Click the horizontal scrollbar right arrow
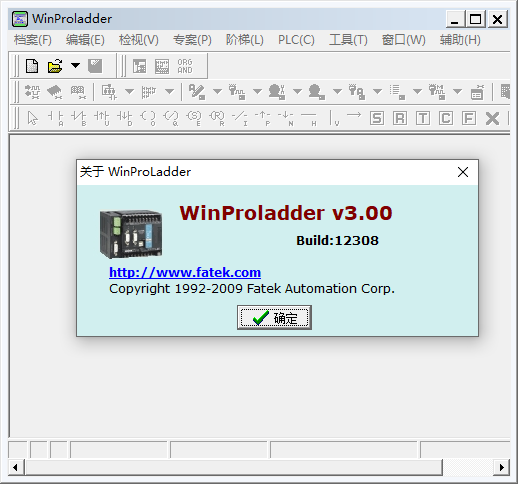This screenshot has width=518, height=484. pos(501,467)
